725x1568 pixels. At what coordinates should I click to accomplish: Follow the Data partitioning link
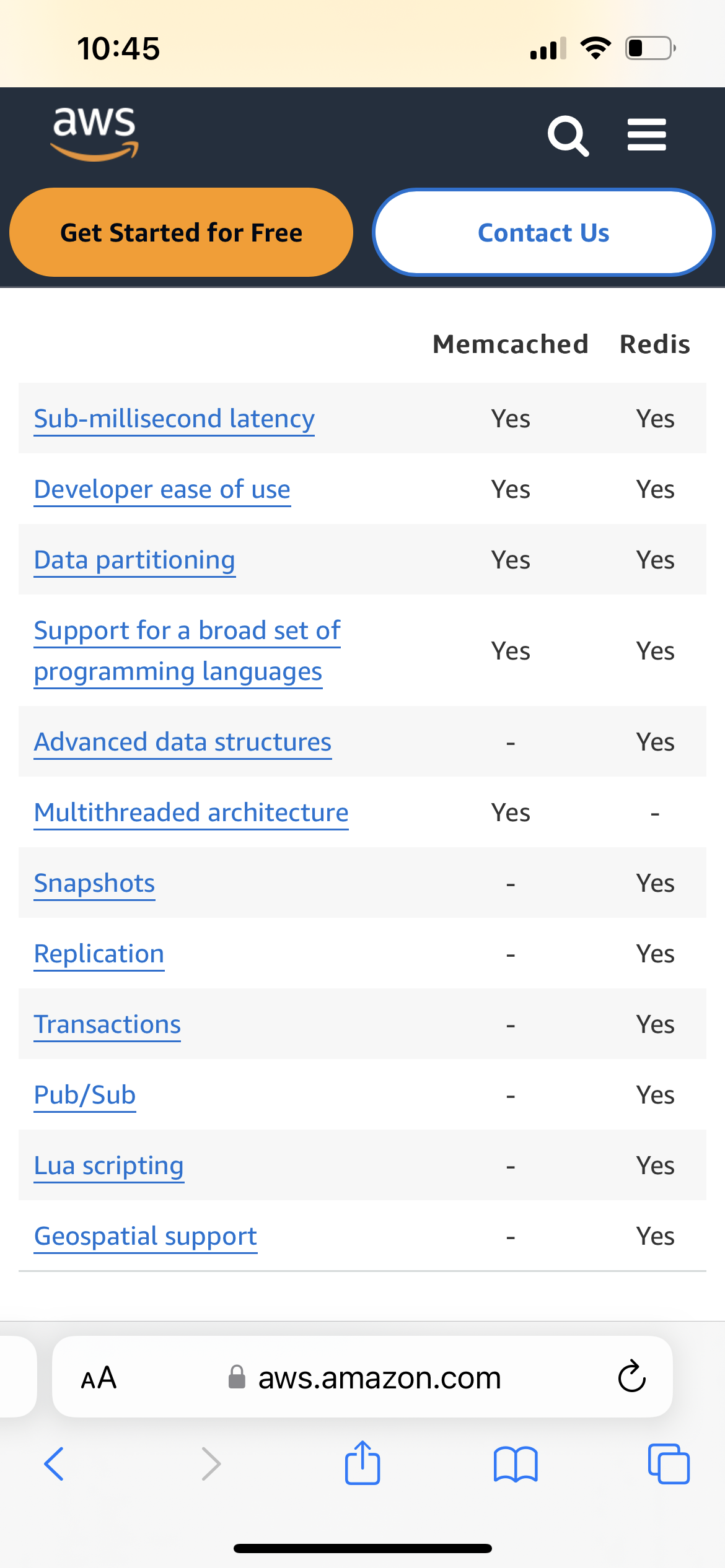point(134,560)
